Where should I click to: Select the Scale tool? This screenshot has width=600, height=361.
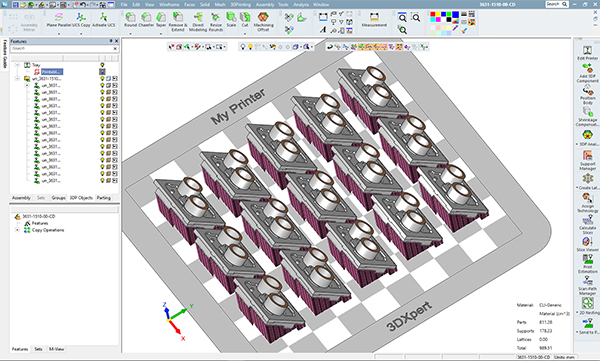tap(231, 20)
